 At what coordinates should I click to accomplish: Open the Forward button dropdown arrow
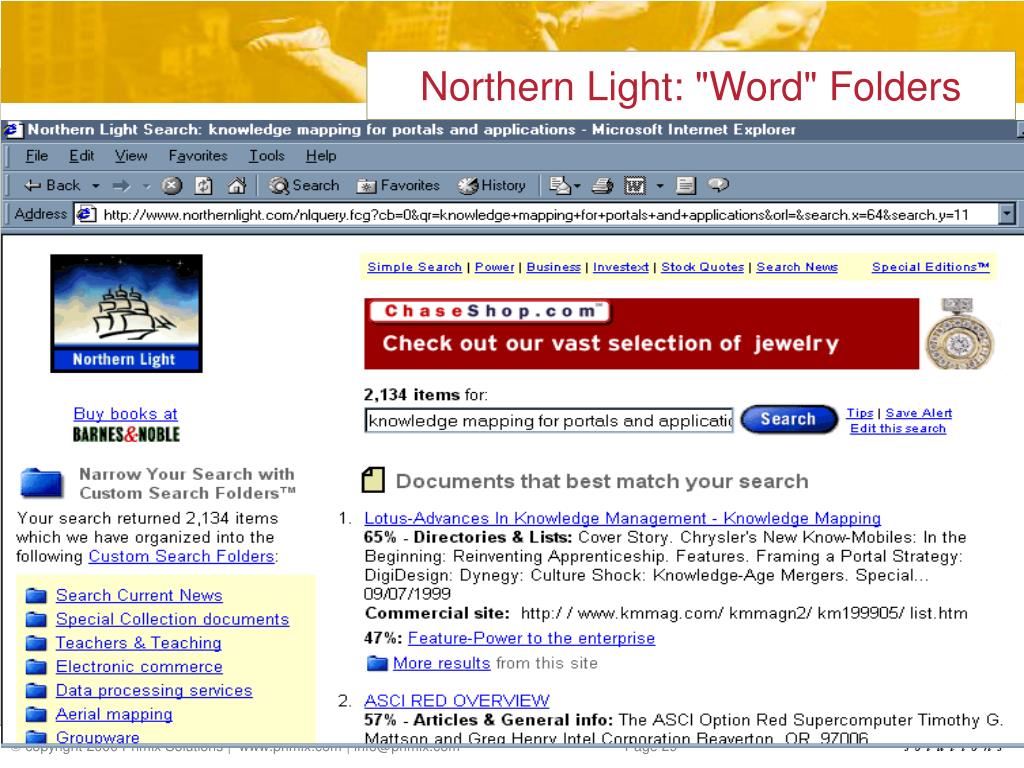click(x=146, y=186)
